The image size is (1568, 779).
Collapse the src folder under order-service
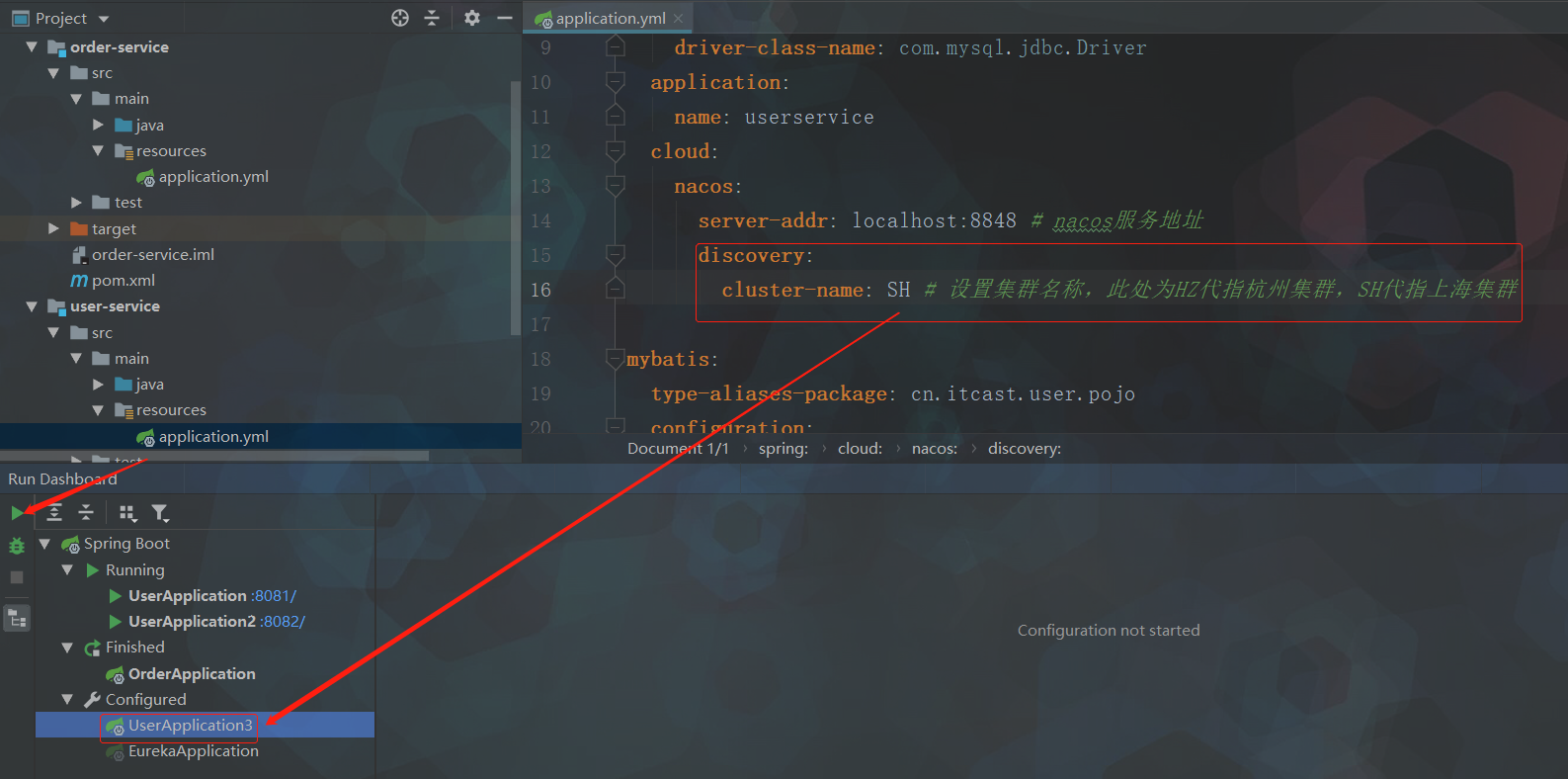(53, 73)
